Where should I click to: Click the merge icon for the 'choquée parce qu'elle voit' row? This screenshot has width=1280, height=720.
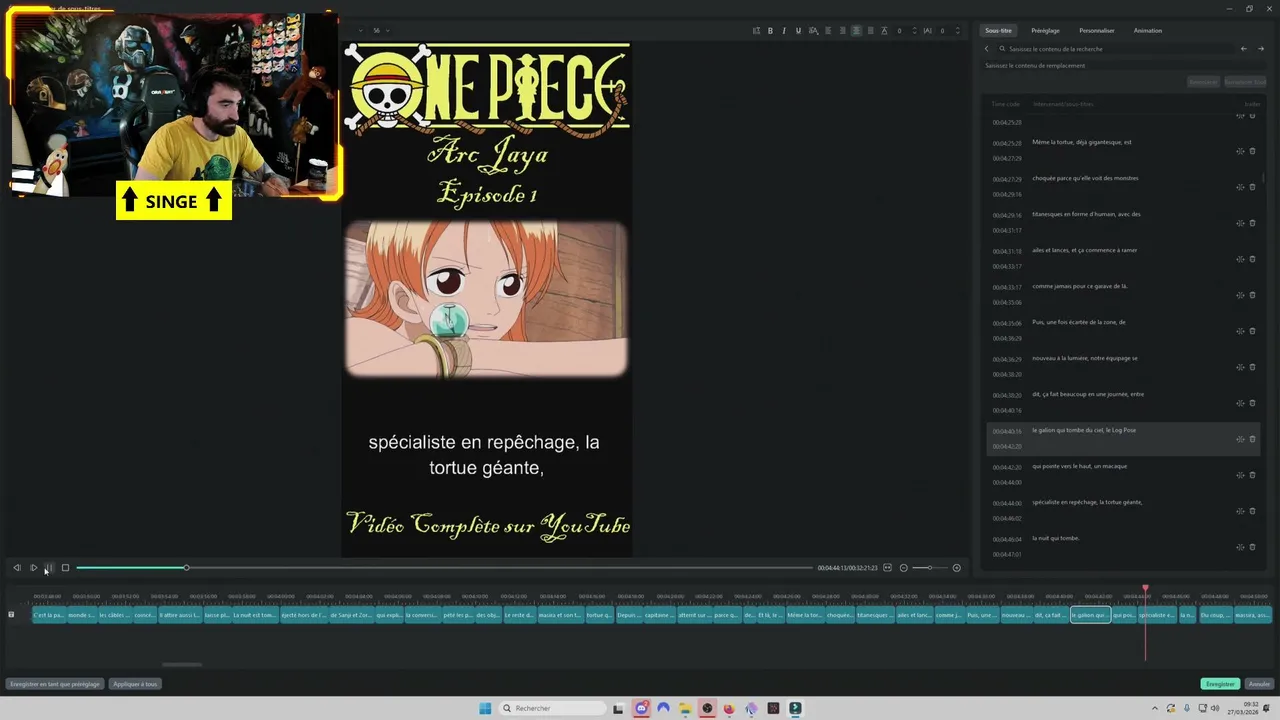coord(1240,187)
